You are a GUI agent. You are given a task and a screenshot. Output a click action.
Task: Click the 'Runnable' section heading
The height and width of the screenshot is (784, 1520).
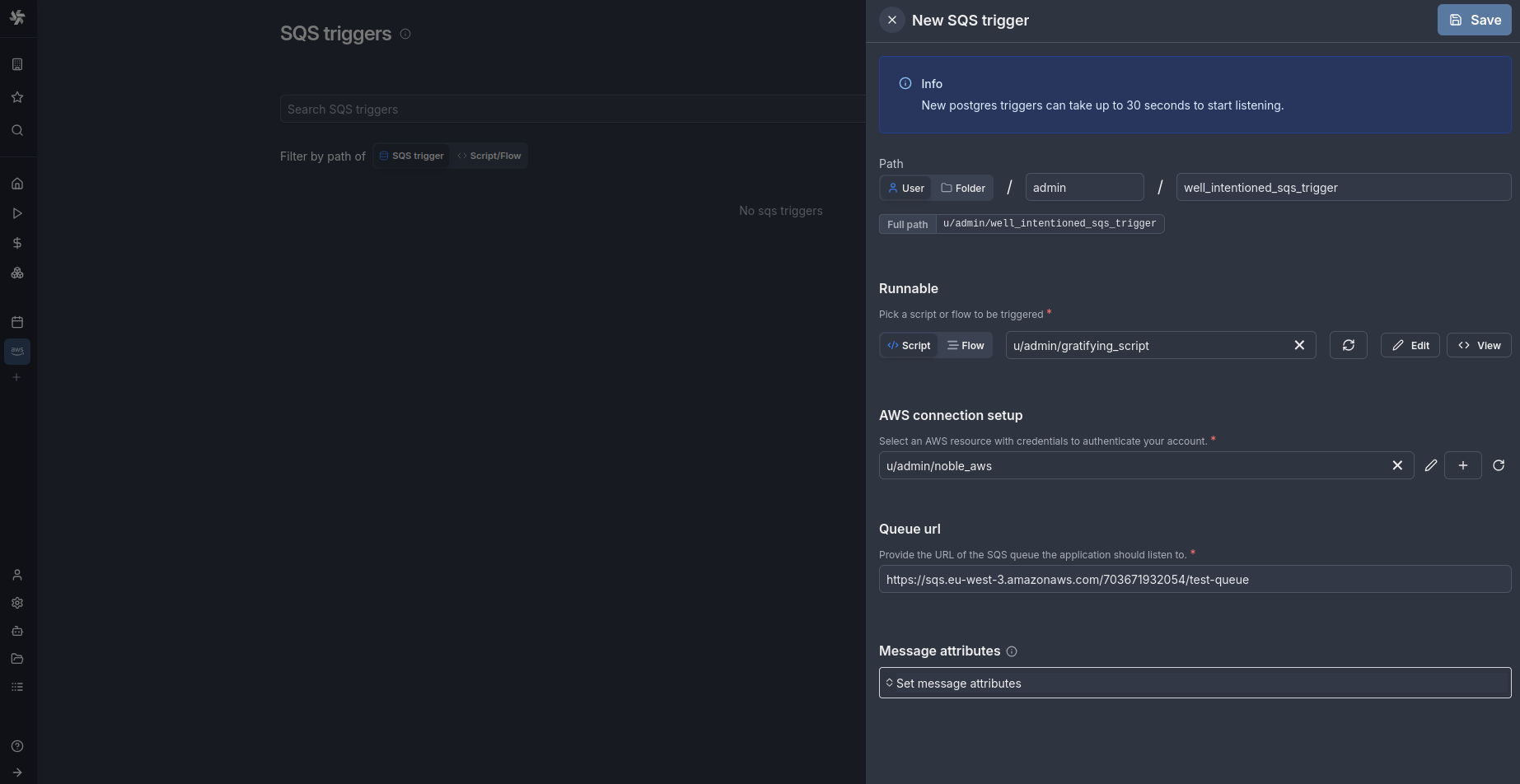909,288
